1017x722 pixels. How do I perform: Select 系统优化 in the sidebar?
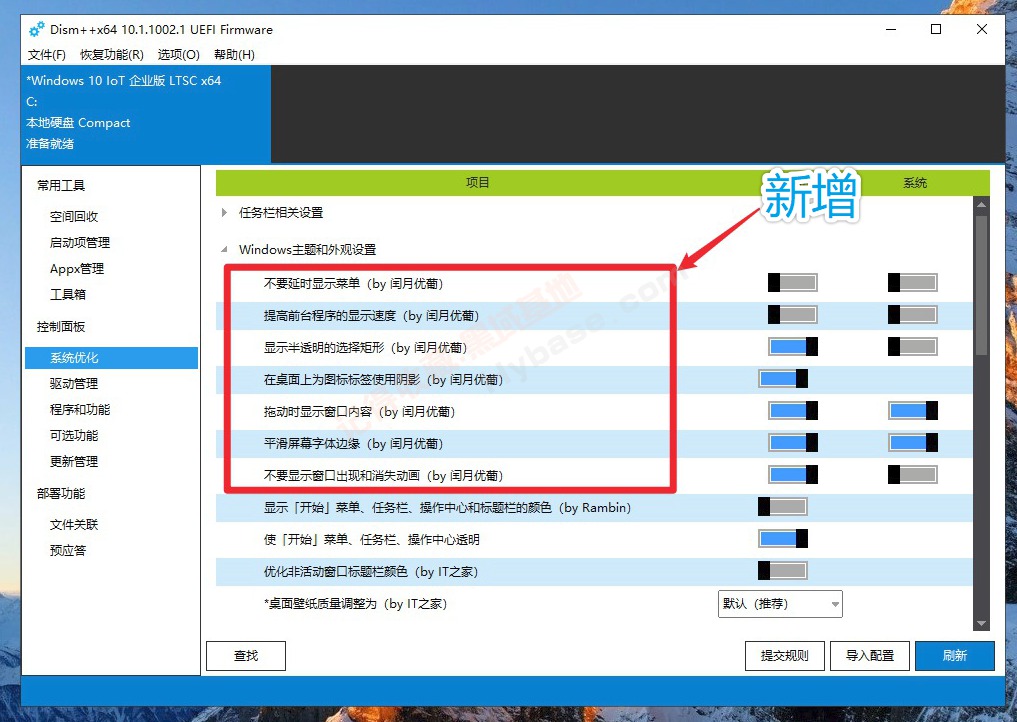(112, 357)
